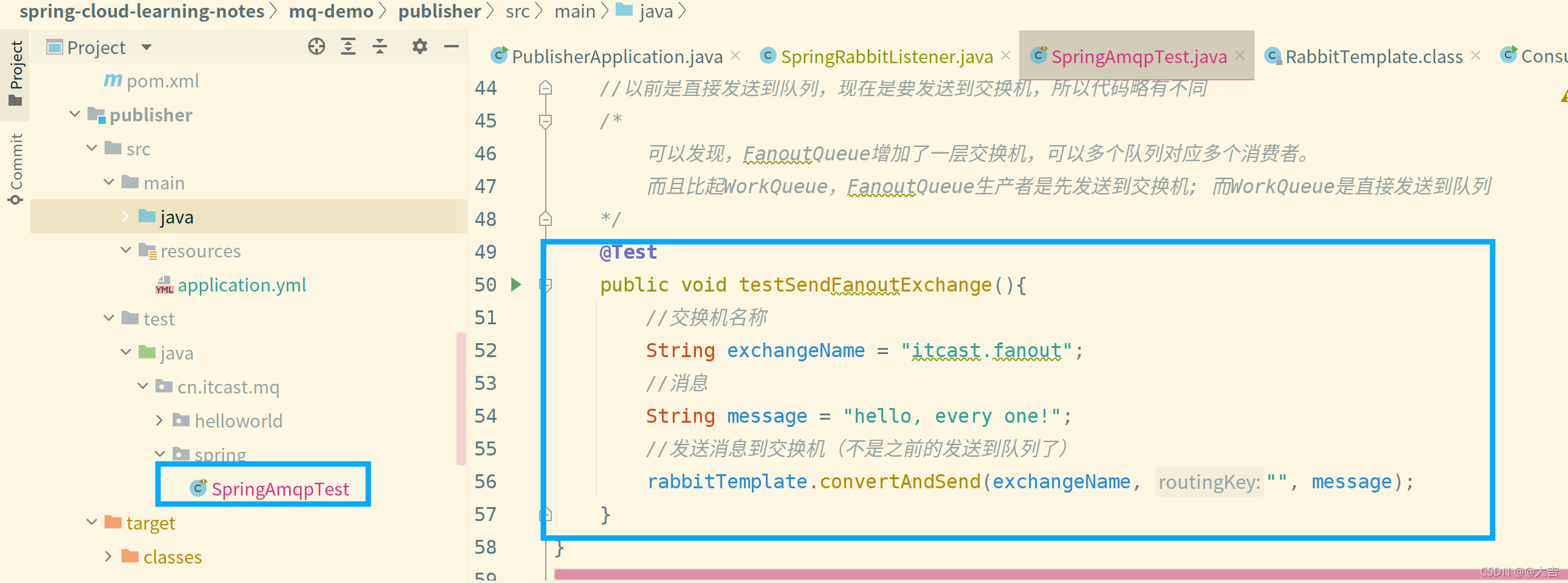Open the Project view dropdown arrow

point(146,47)
